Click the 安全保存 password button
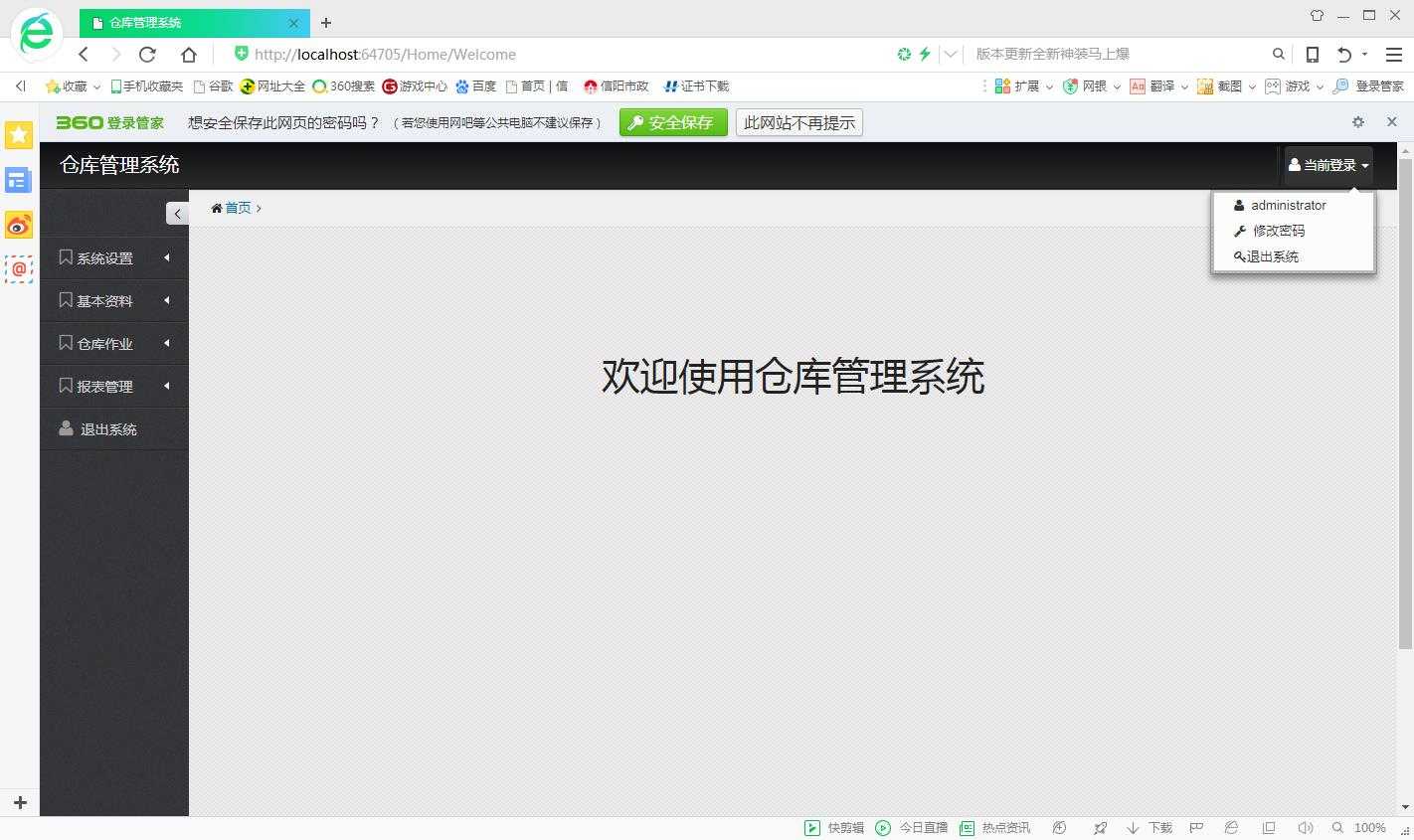 click(x=673, y=122)
